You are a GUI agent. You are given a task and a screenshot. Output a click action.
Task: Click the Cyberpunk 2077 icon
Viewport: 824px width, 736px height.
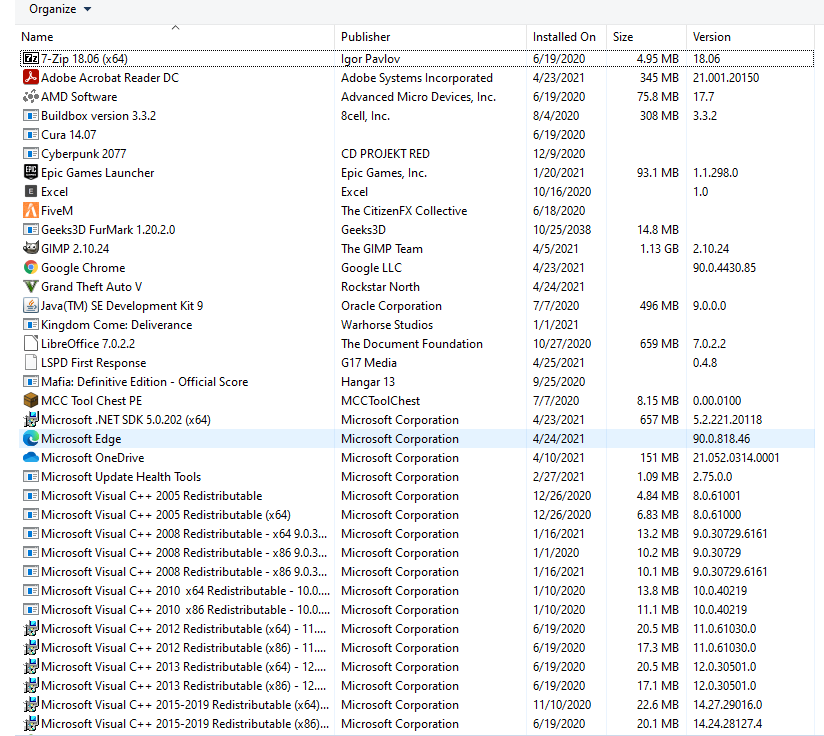31,153
